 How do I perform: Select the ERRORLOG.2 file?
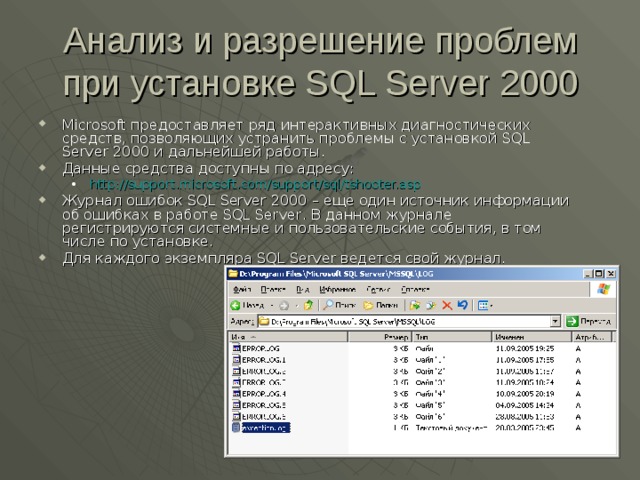click(x=264, y=371)
